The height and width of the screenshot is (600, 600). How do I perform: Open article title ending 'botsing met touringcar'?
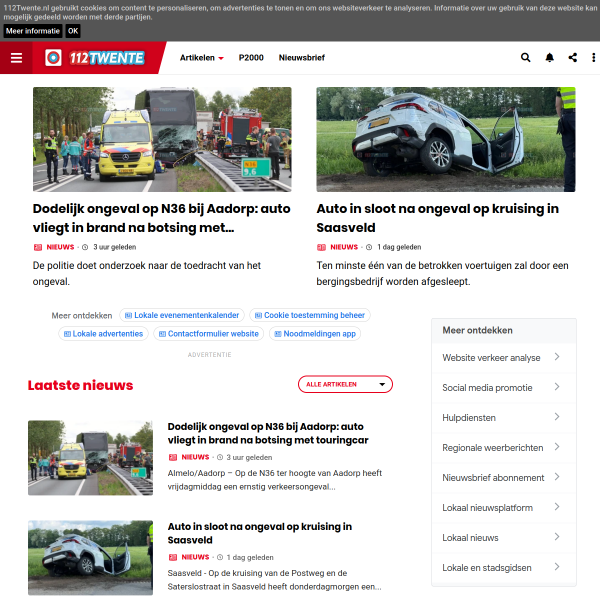pyautogui.click(x=268, y=433)
